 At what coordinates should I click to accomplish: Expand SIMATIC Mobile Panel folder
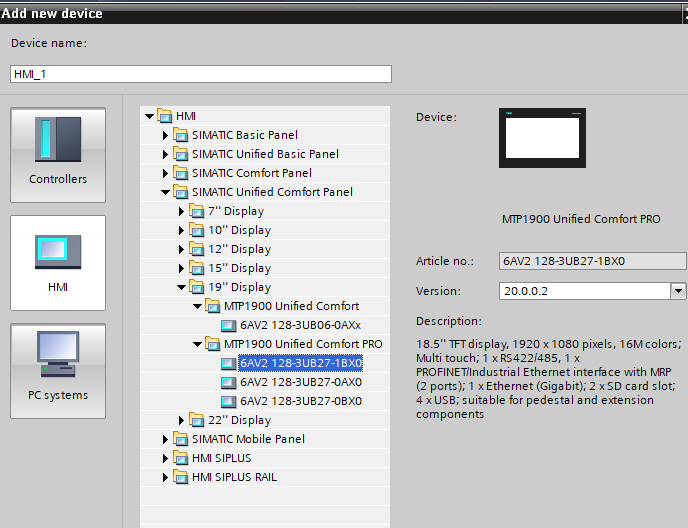[165, 439]
